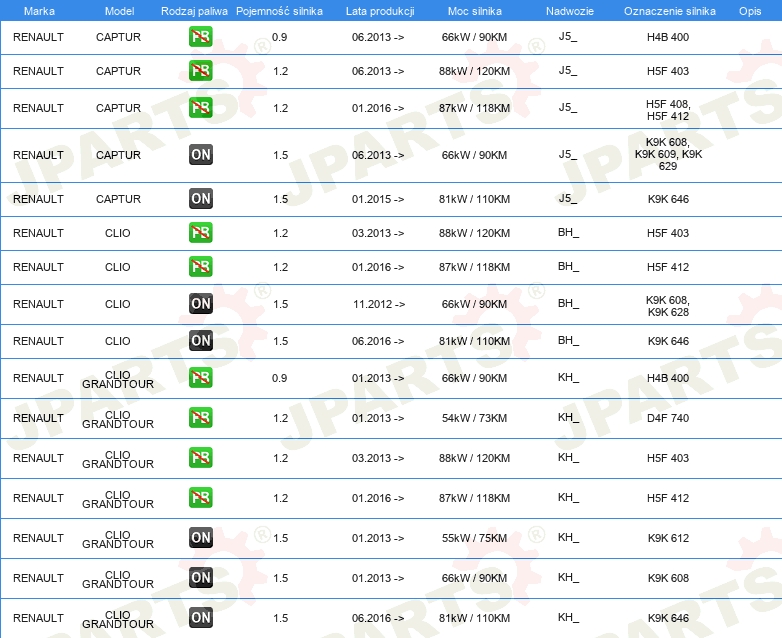Viewport: 782px width, 638px height.
Task: Select power cell 54kW / 73KM
Action: [474, 418]
